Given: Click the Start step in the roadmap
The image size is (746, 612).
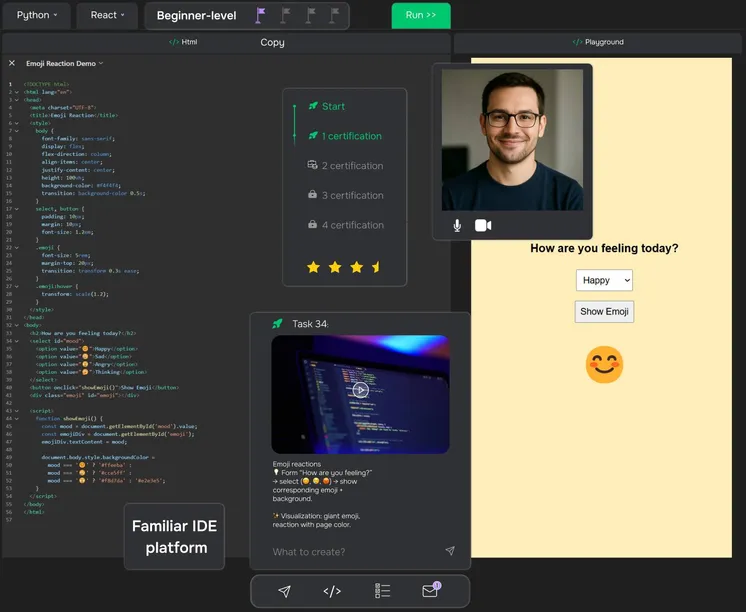Looking at the screenshot, I should (x=333, y=106).
